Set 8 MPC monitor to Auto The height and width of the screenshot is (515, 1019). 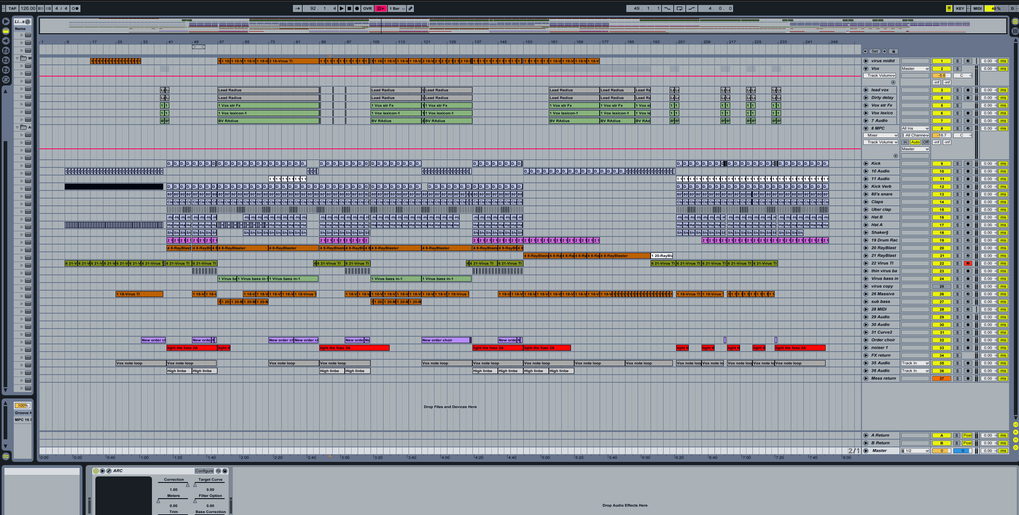pos(915,142)
